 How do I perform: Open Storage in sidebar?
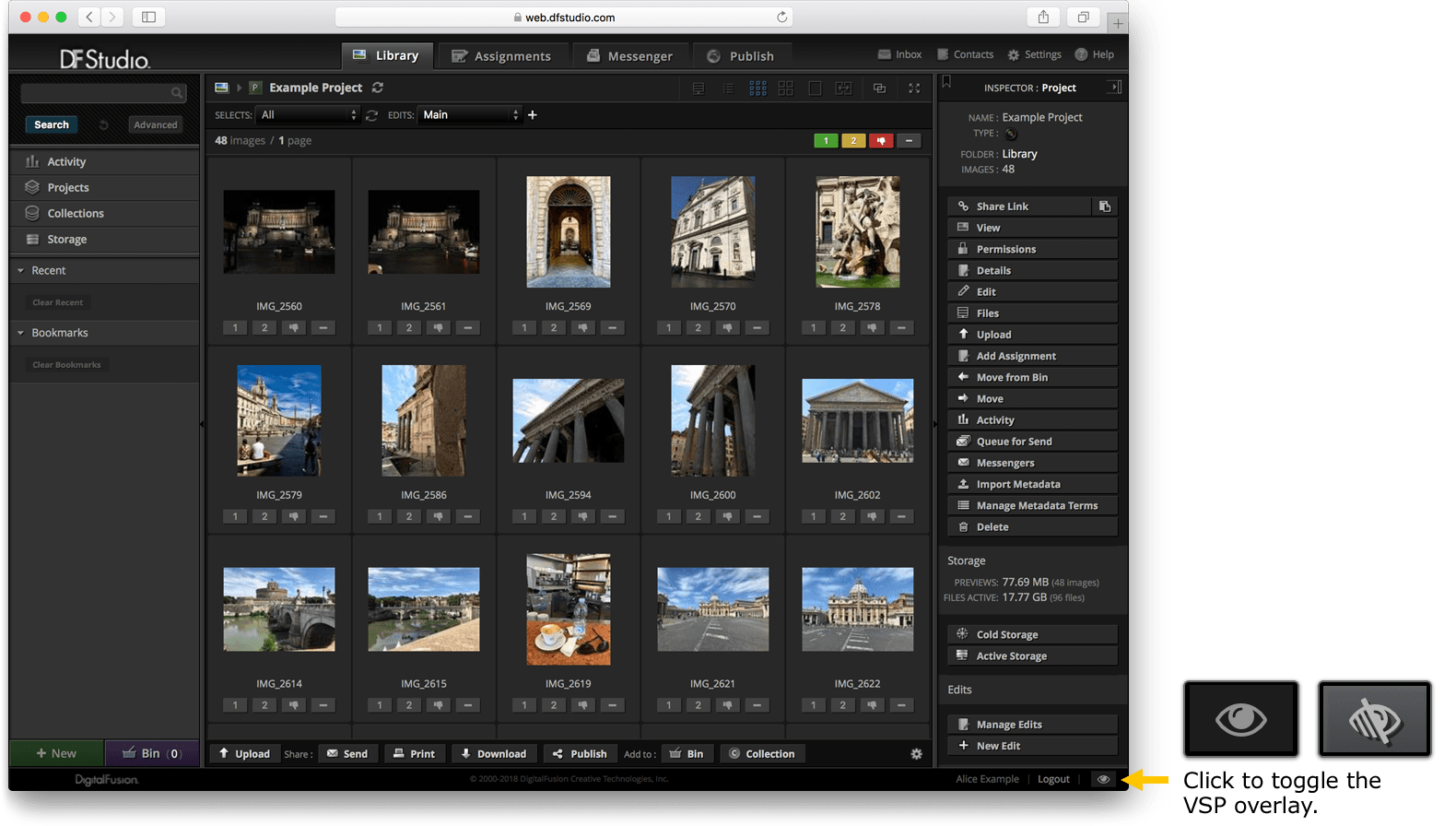105,239
